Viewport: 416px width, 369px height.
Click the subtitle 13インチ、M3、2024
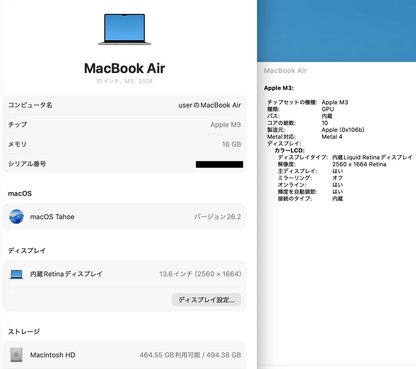124,81
